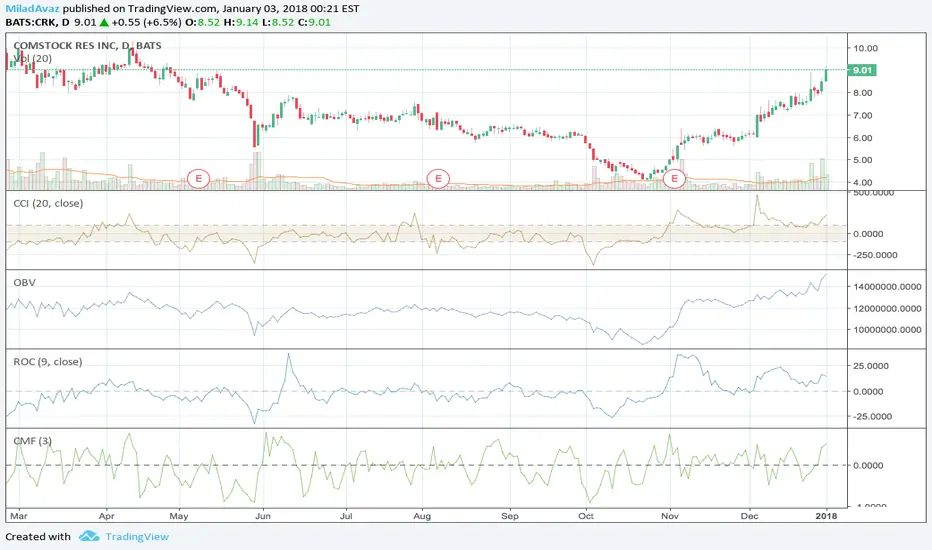932x550 pixels.
Task: Click the -250.0000 CCI axis label
Action: pyautogui.click(x=874, y=255)
